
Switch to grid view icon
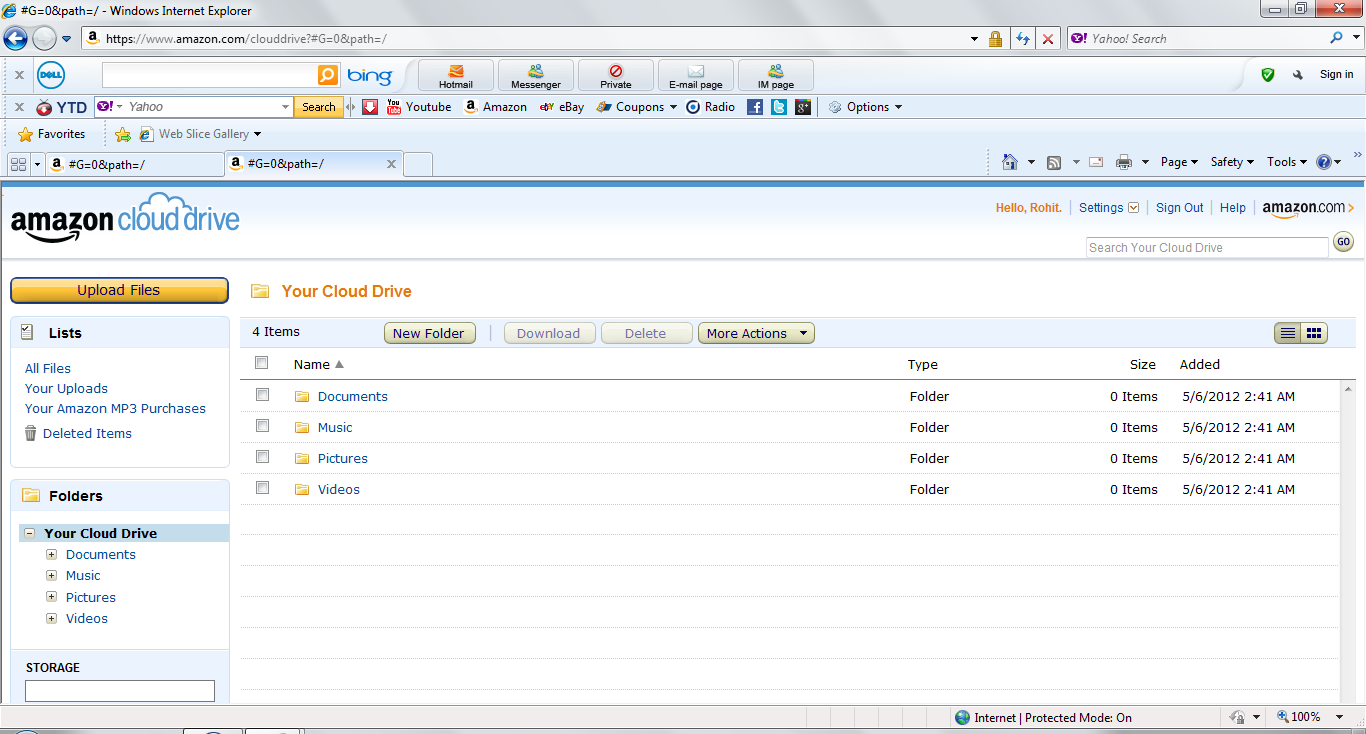pyautogui.click(x=1314, y=333)
